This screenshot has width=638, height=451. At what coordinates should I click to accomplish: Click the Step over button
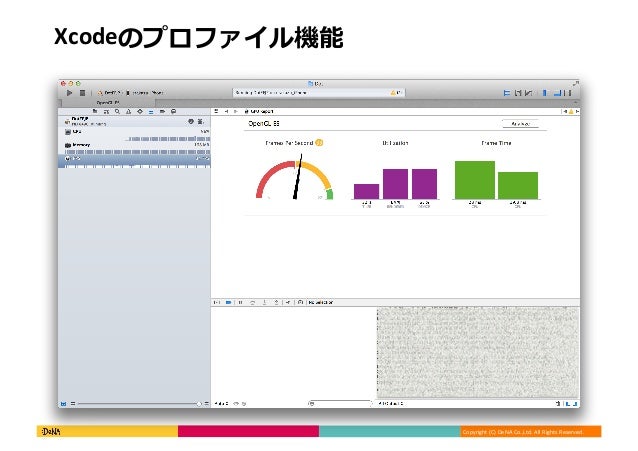(x=252, y=302)
